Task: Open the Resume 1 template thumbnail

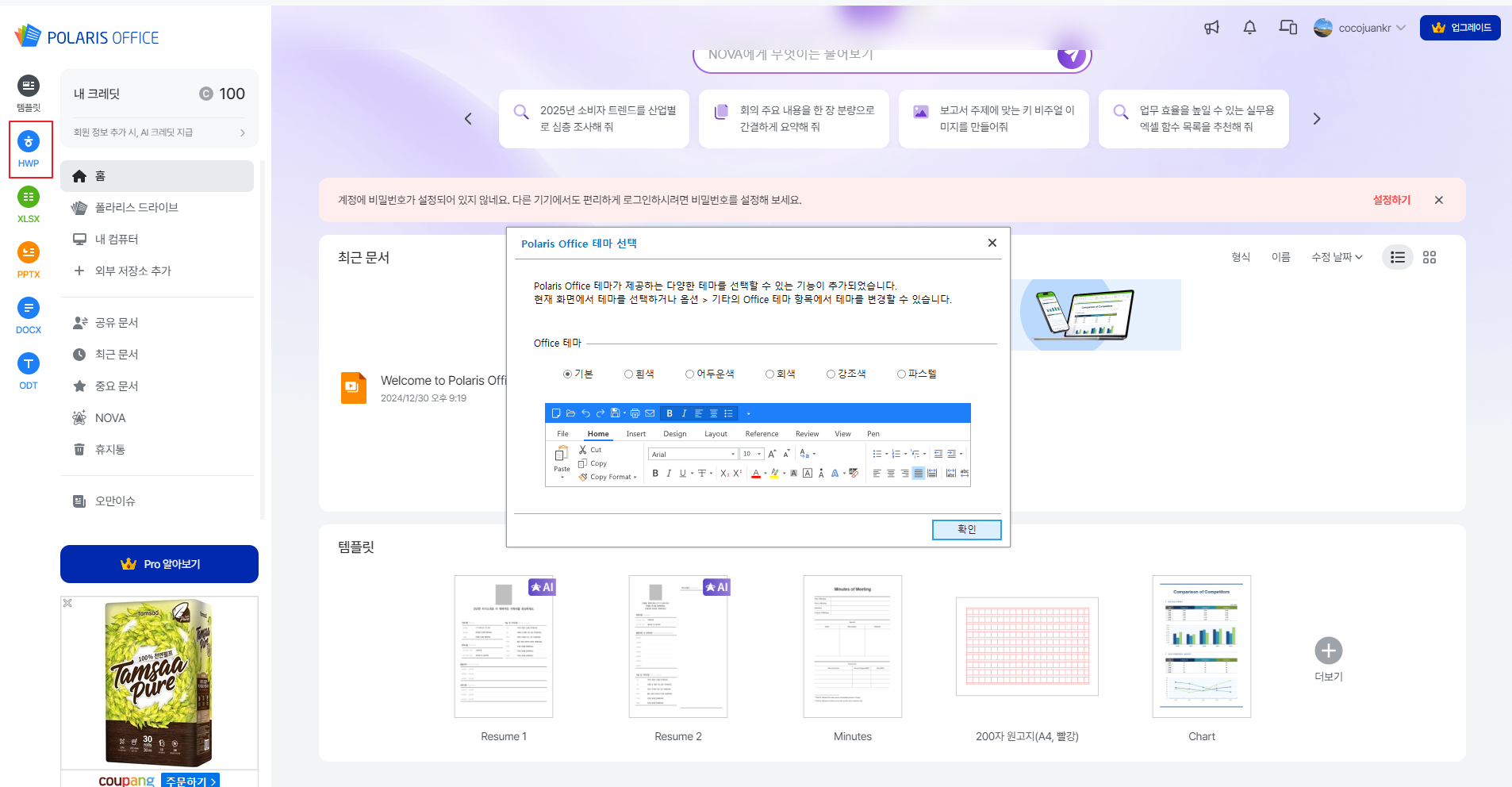Action: click(504, 647)
